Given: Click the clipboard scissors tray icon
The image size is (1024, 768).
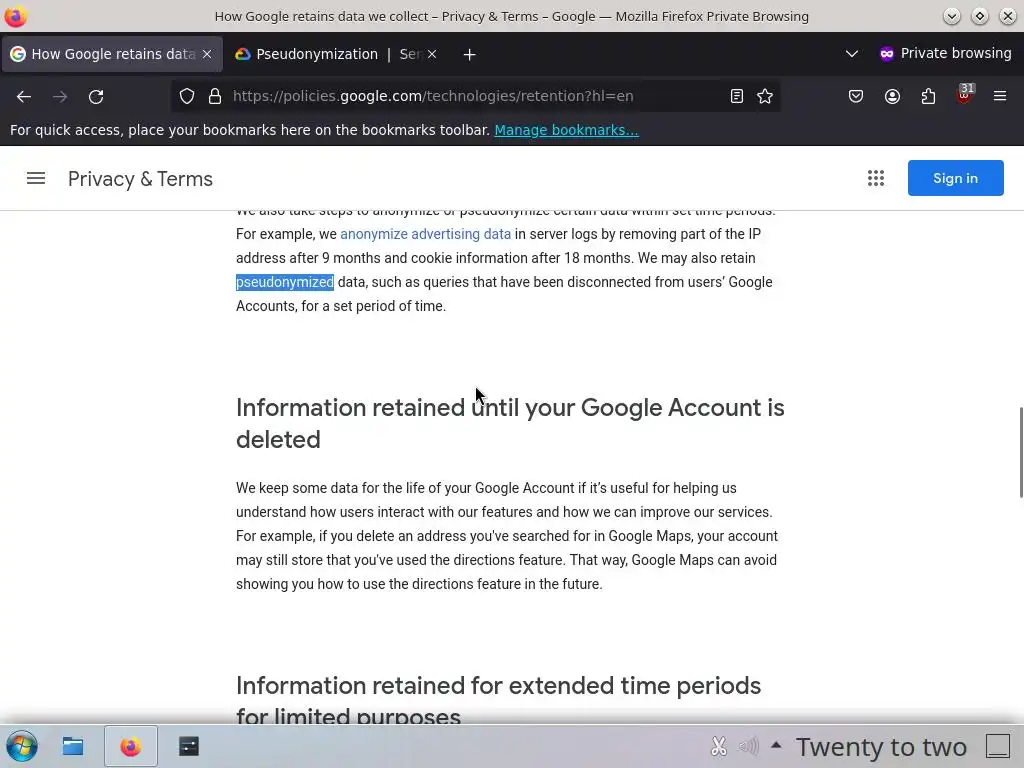Looking at the screenshot, I should [x=718, y=746].
